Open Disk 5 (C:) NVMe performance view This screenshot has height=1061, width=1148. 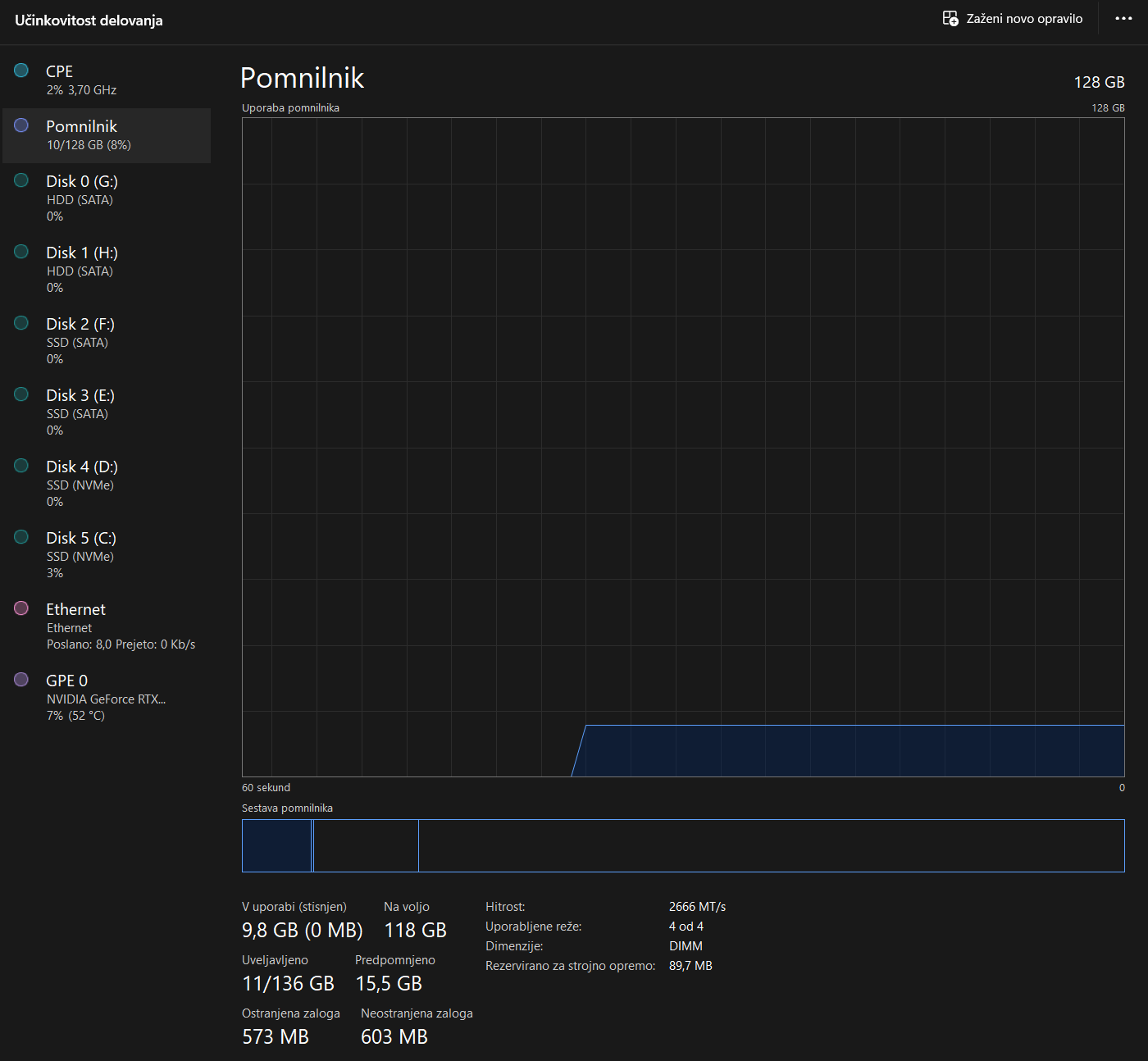pyautogui.click(x=107, y=555)
